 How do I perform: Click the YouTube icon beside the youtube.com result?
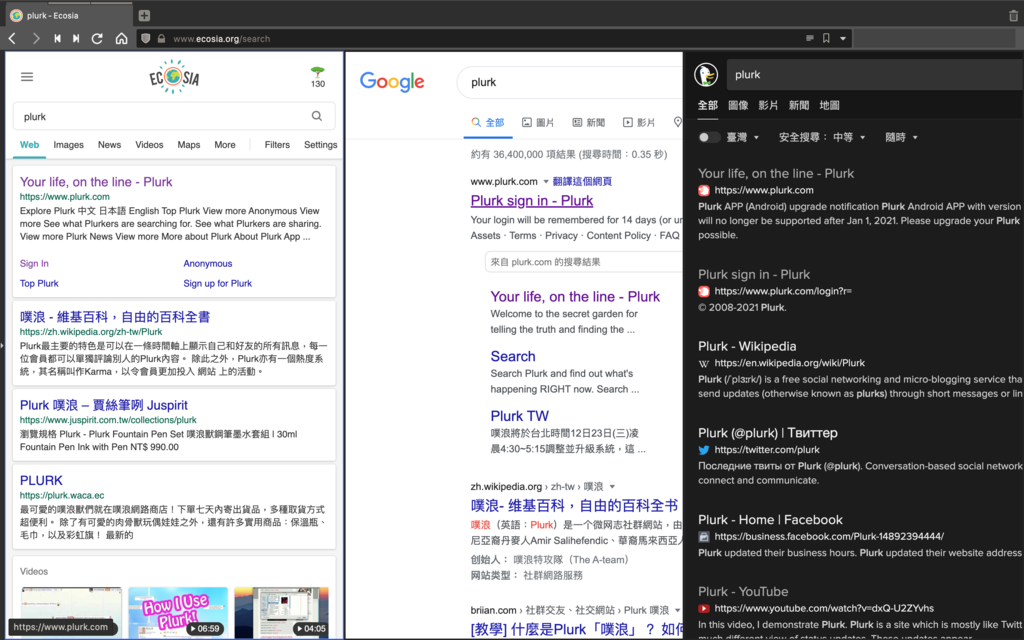703,608
